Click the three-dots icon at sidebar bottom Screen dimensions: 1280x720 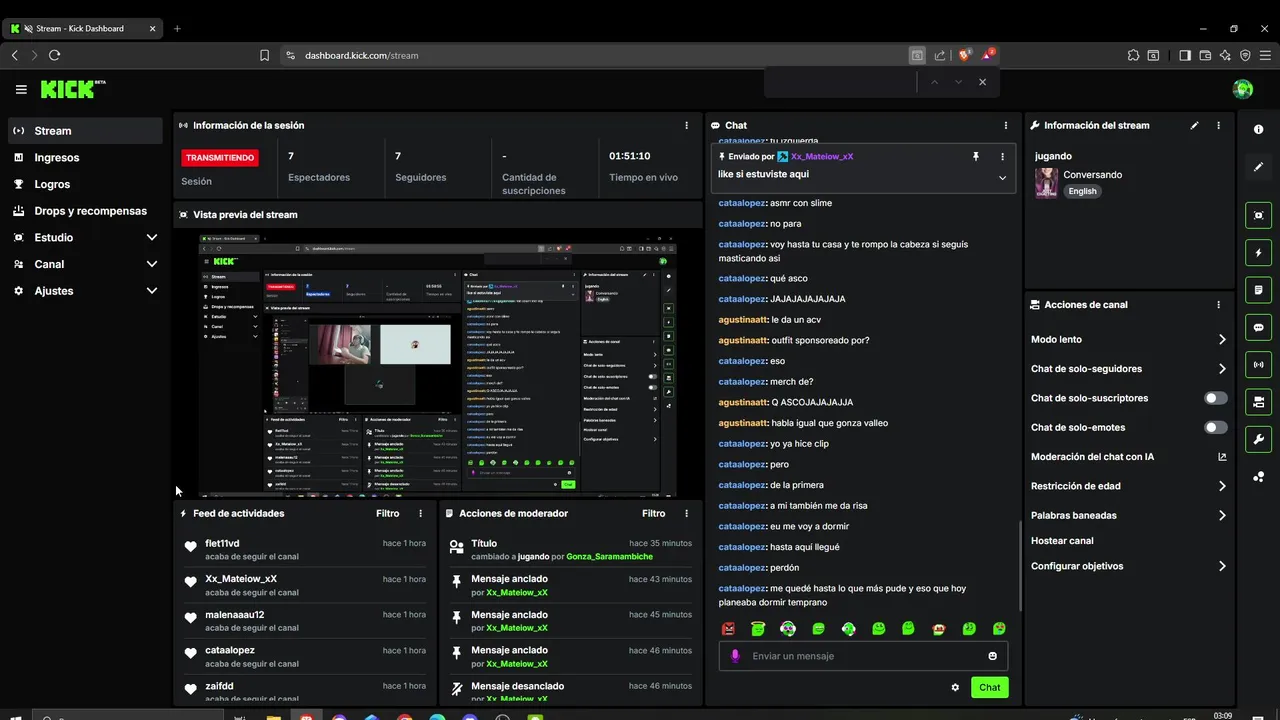pos(1258,476)
